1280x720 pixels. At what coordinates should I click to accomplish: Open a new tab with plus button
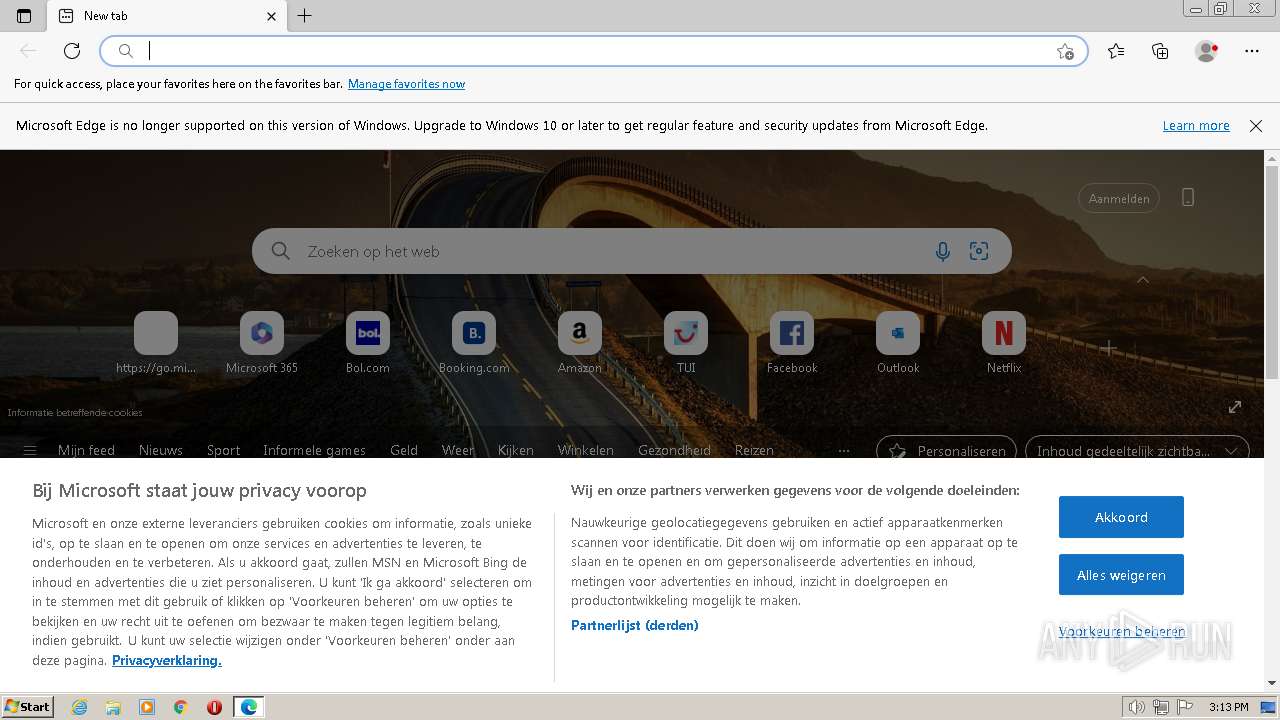305,16
